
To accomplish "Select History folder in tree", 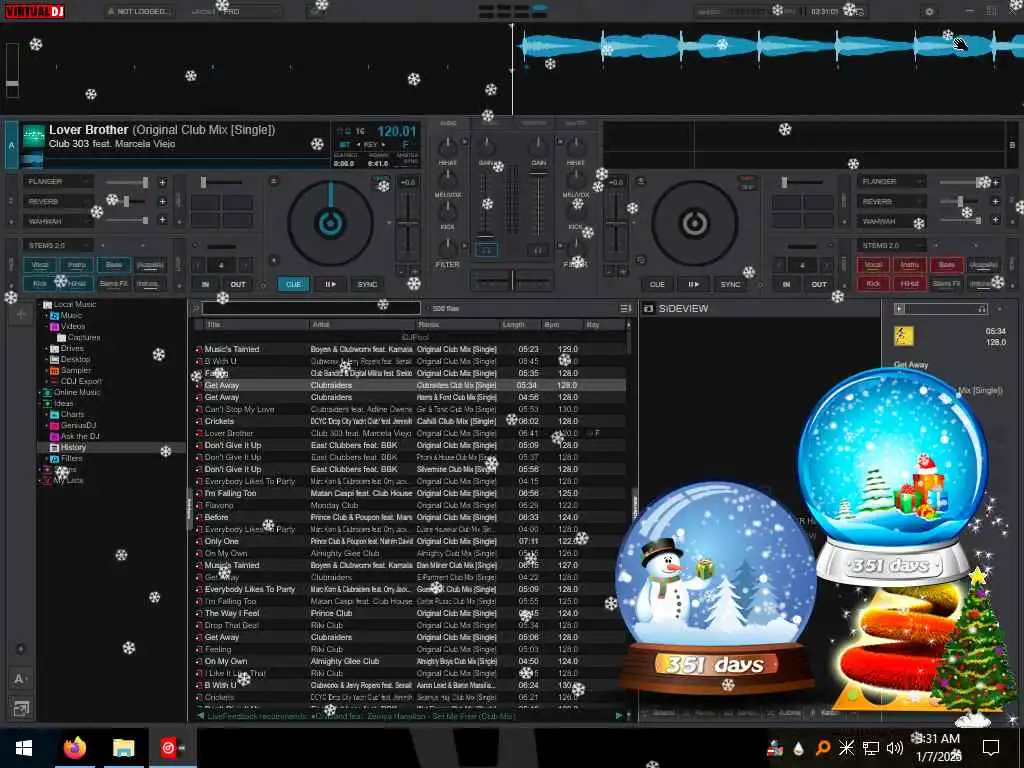I will tap(73, 447).
